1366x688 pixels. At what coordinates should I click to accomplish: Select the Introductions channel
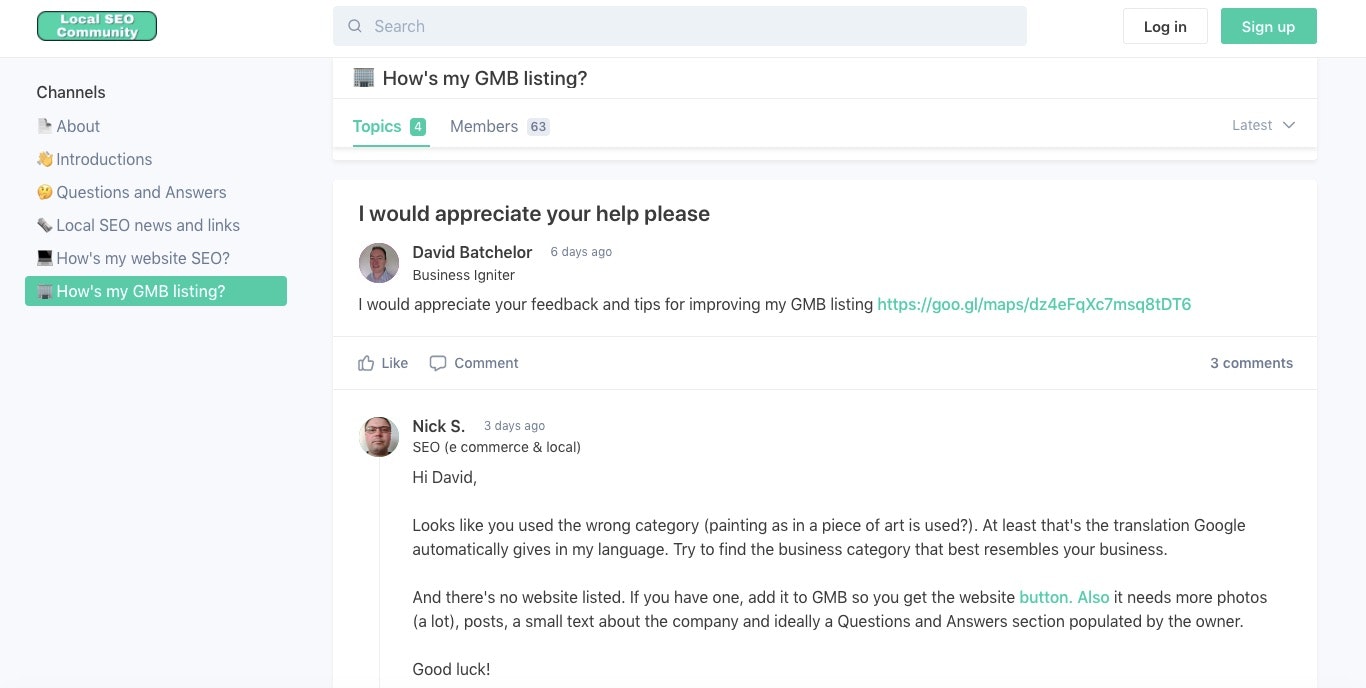point(104,159)
